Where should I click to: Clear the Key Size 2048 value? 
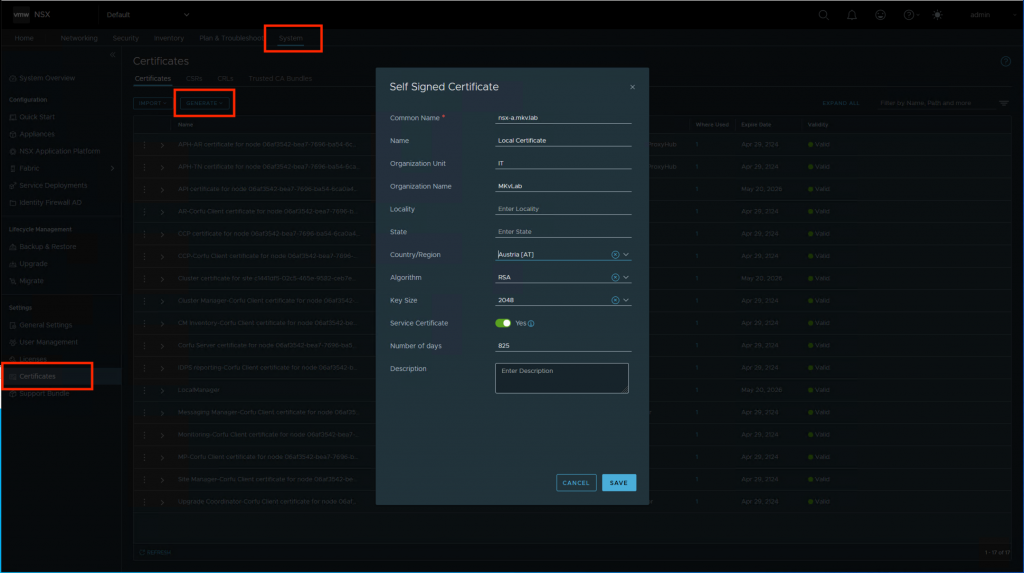pyautogui.click(x=615, y=300)
